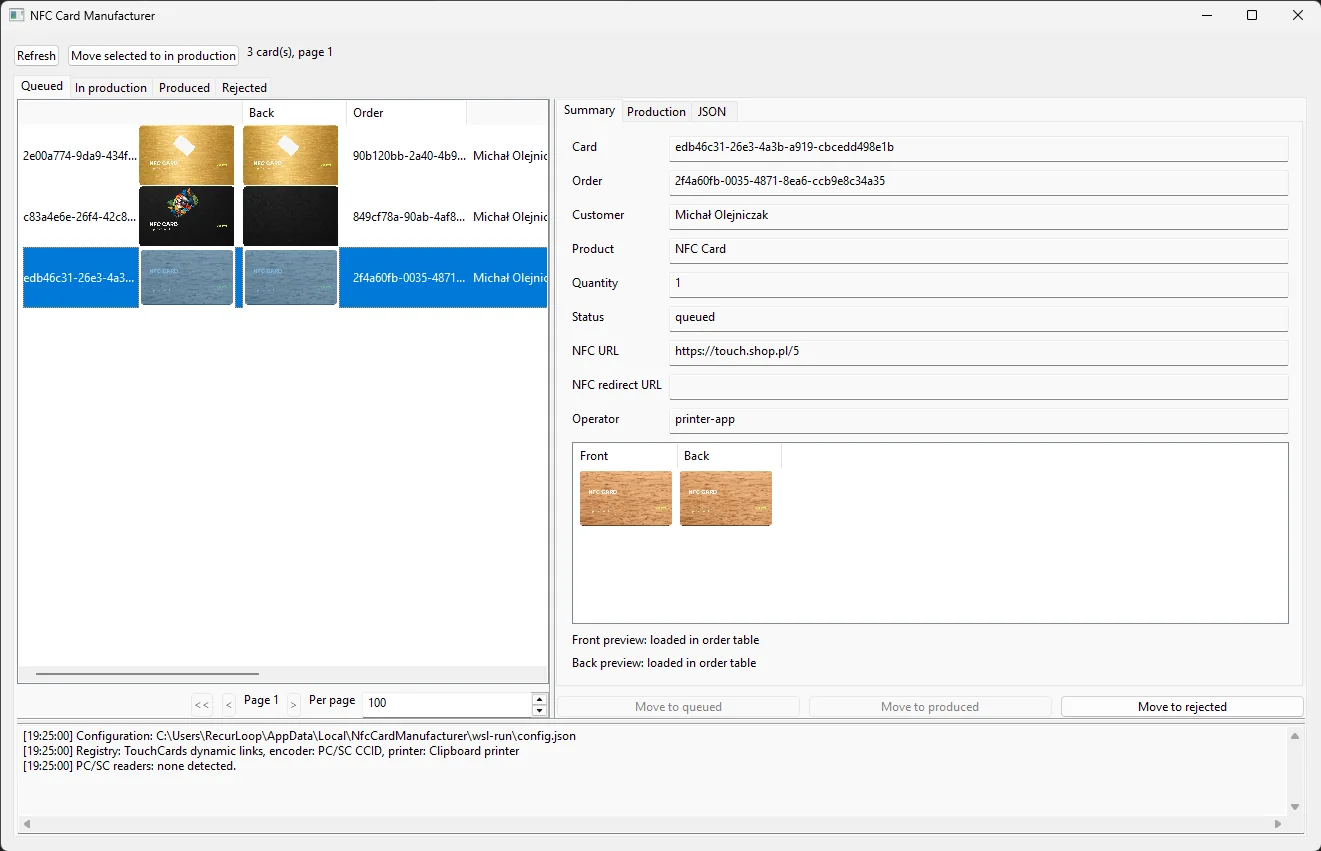
Task: Select the black front thumbnail of card c83a4e6e
Action: tap(187, 216)
